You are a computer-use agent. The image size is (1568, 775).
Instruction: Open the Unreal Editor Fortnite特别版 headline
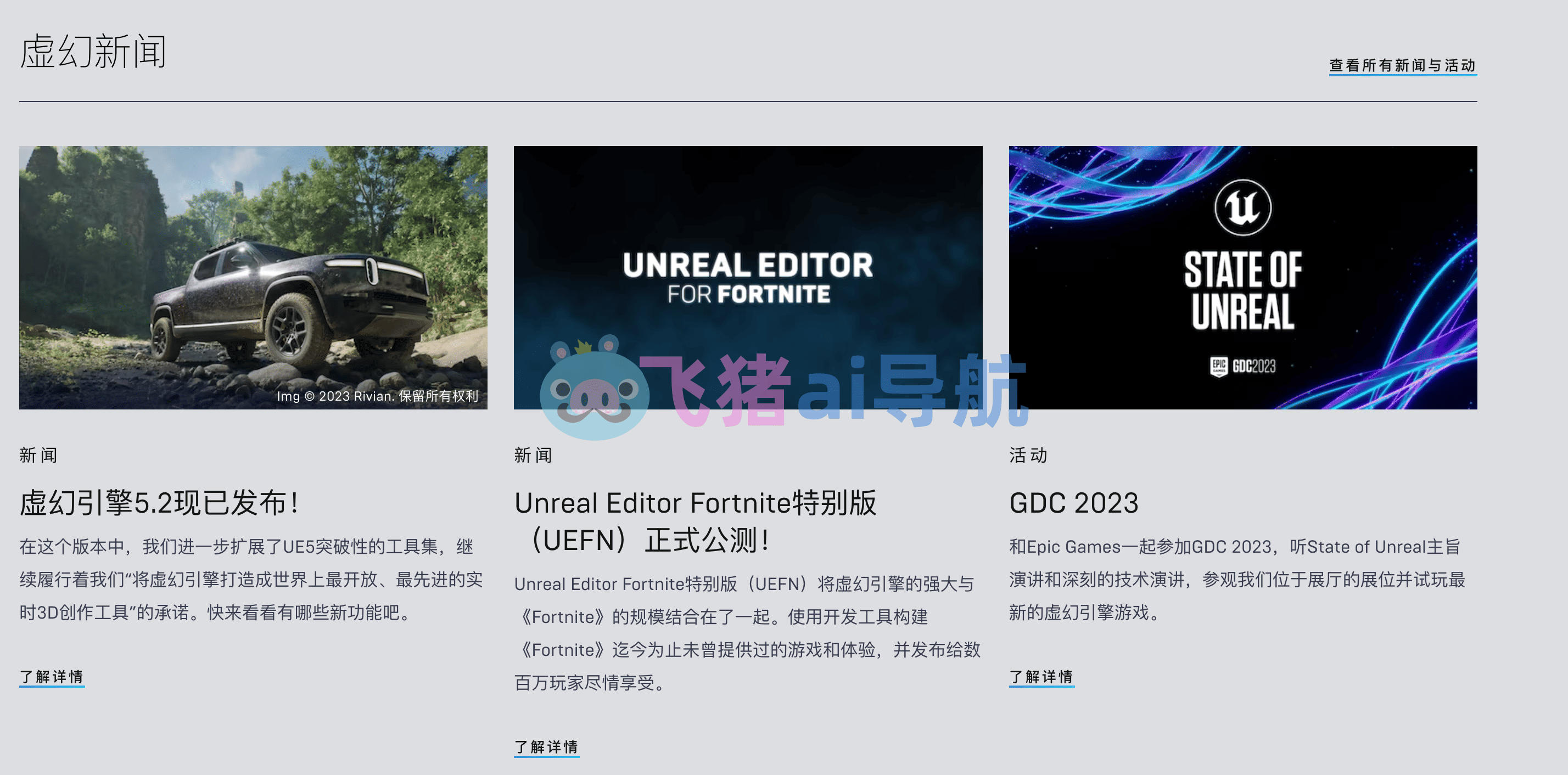[x=696, y=521]
